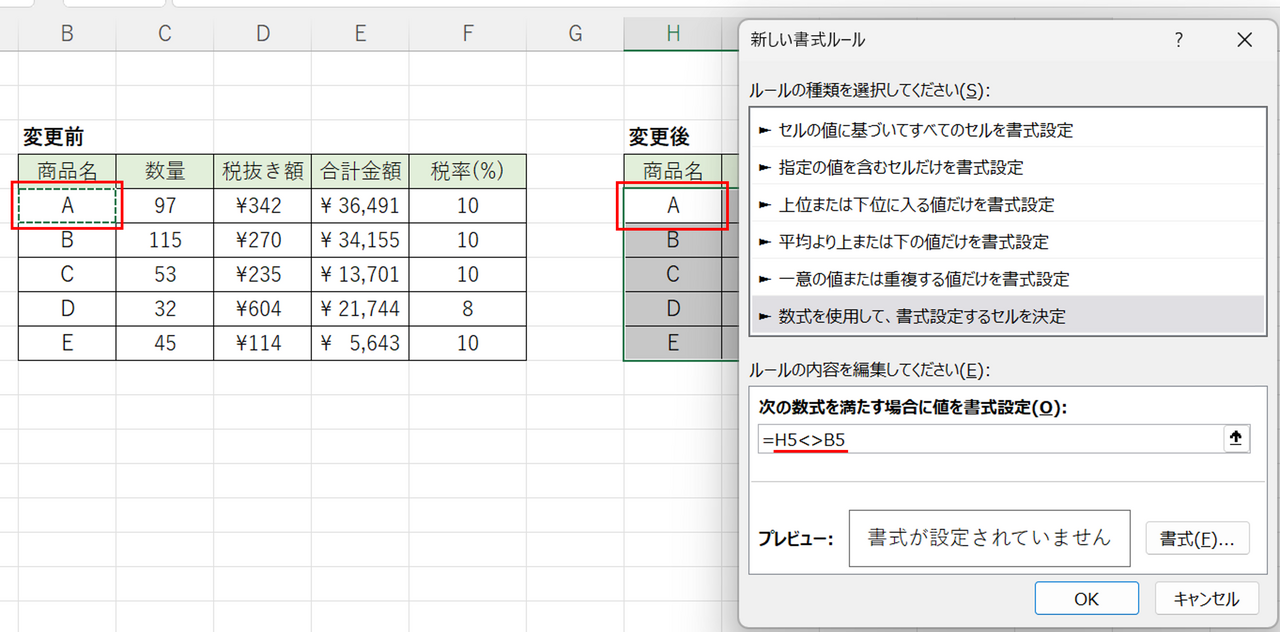
Task: Select the 合計金額 cell ¥ 36,491
Action: [x=360, y=206]
